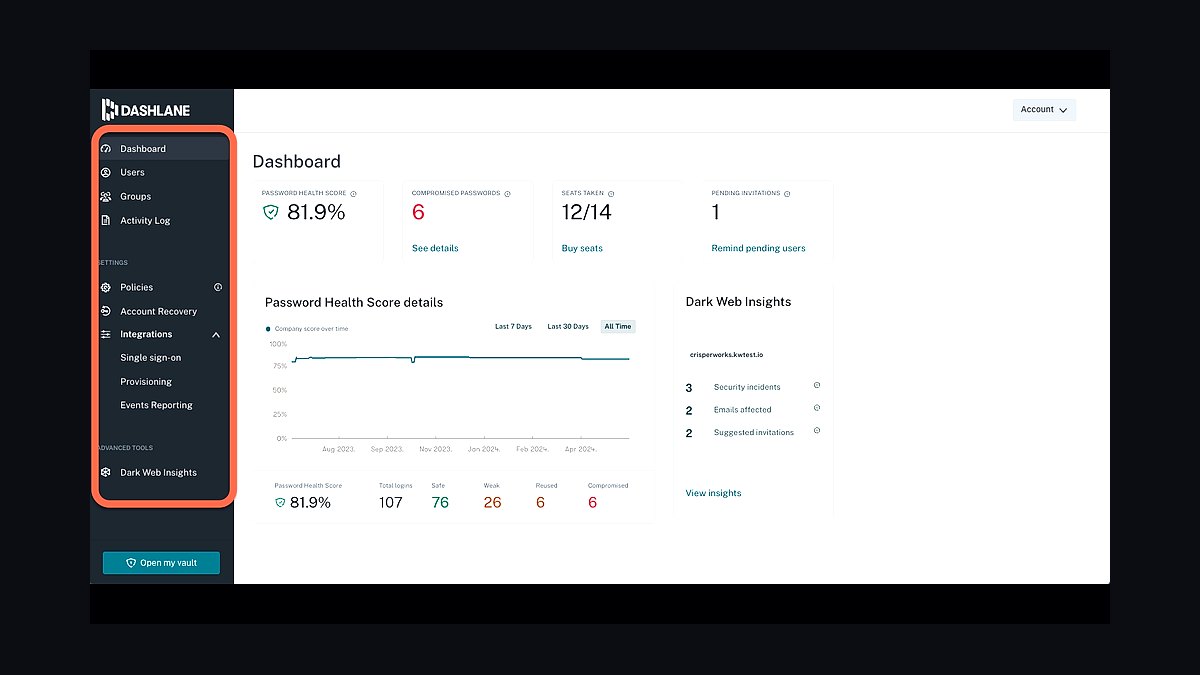
Task: Select Events Reporting under Integrations
Action: (x=157, y=405)
